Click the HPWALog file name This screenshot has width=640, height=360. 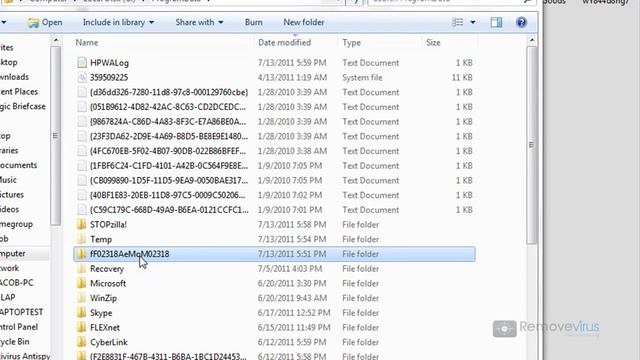click(109, 63)
